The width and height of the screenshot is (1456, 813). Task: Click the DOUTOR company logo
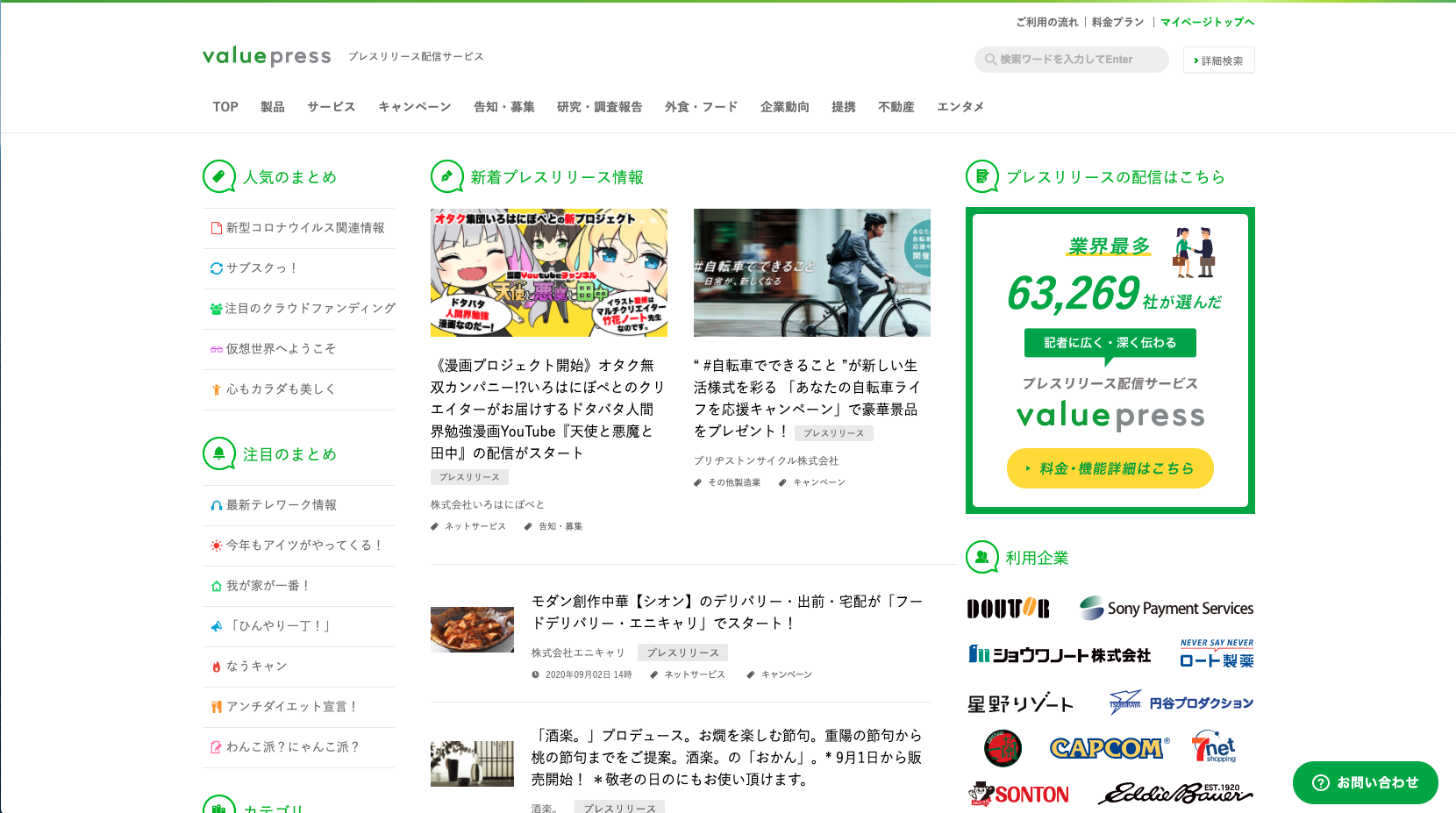(x=1008, y=609)
